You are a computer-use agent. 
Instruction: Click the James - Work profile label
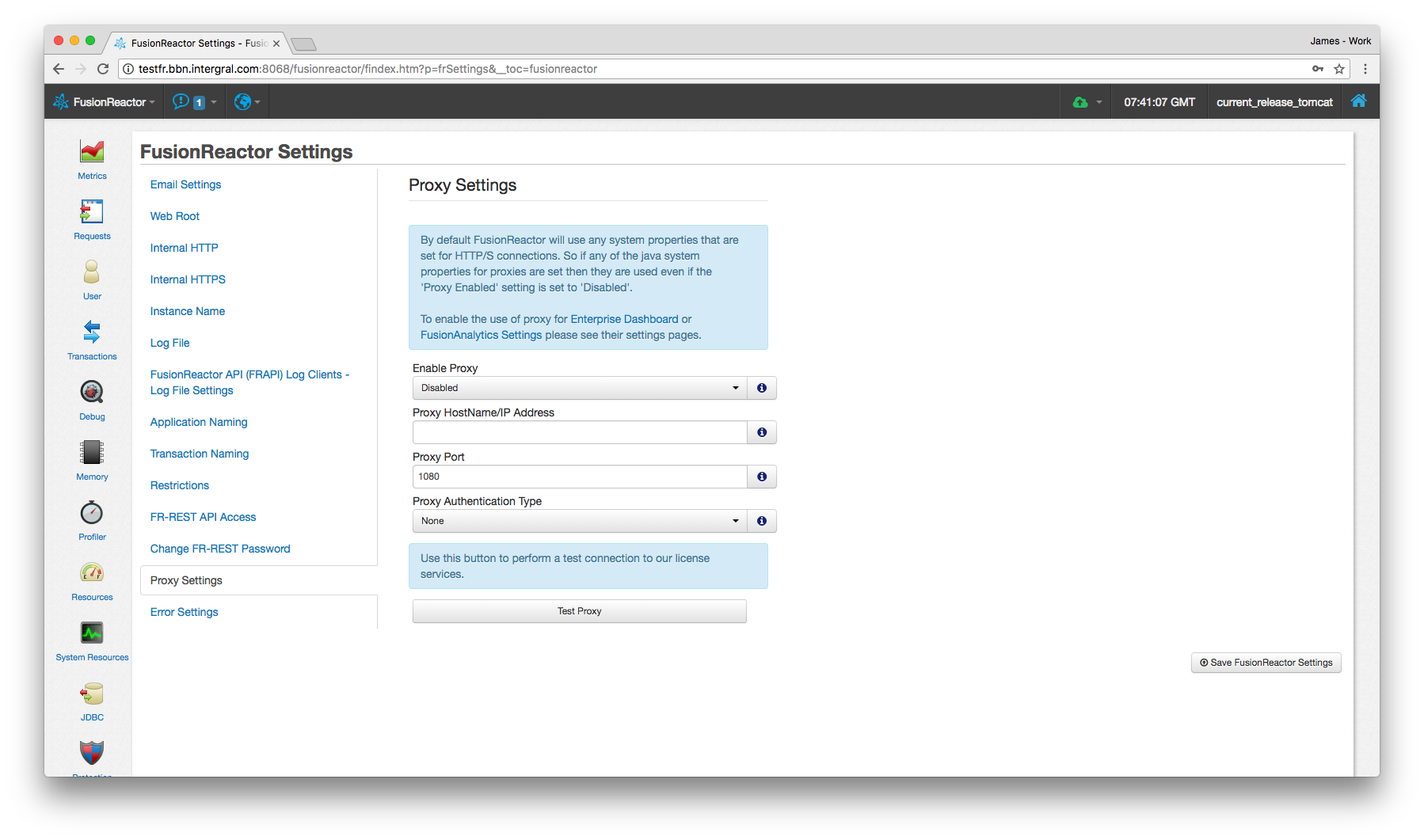tap(1340, 41)
